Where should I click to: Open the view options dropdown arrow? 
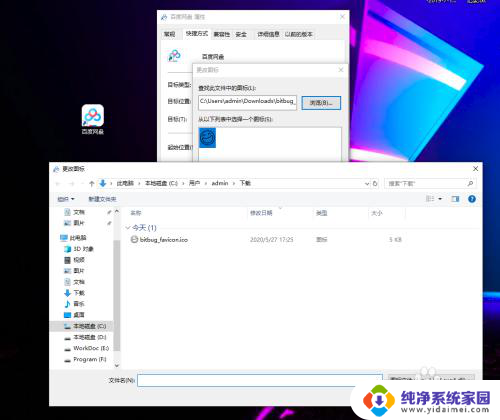(440, 199)
